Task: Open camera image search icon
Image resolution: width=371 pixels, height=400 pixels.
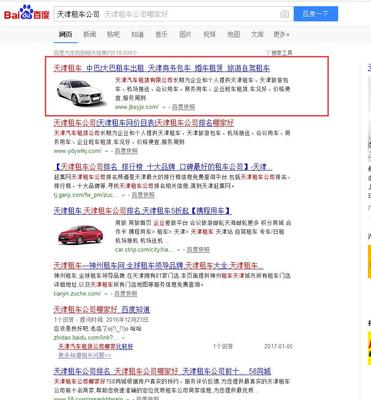Action: [x=284, y=14]
